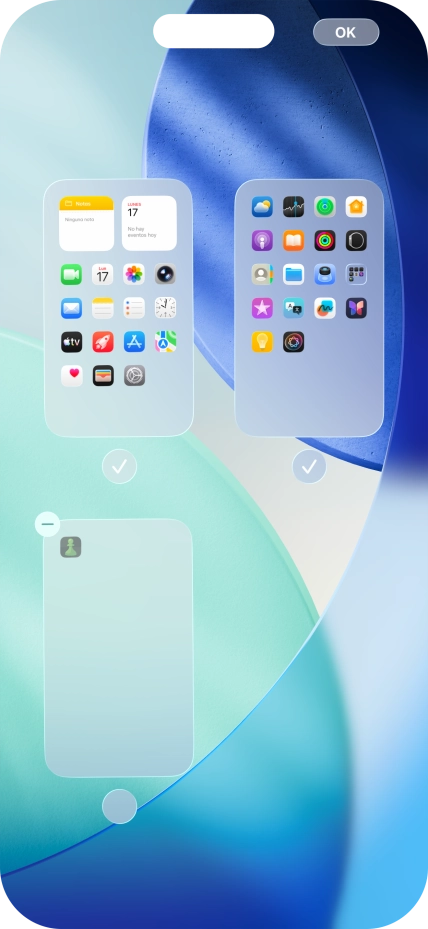Tap the Podcasts app icon
This screenshot has height=929, width=428.
pos(262,241)
